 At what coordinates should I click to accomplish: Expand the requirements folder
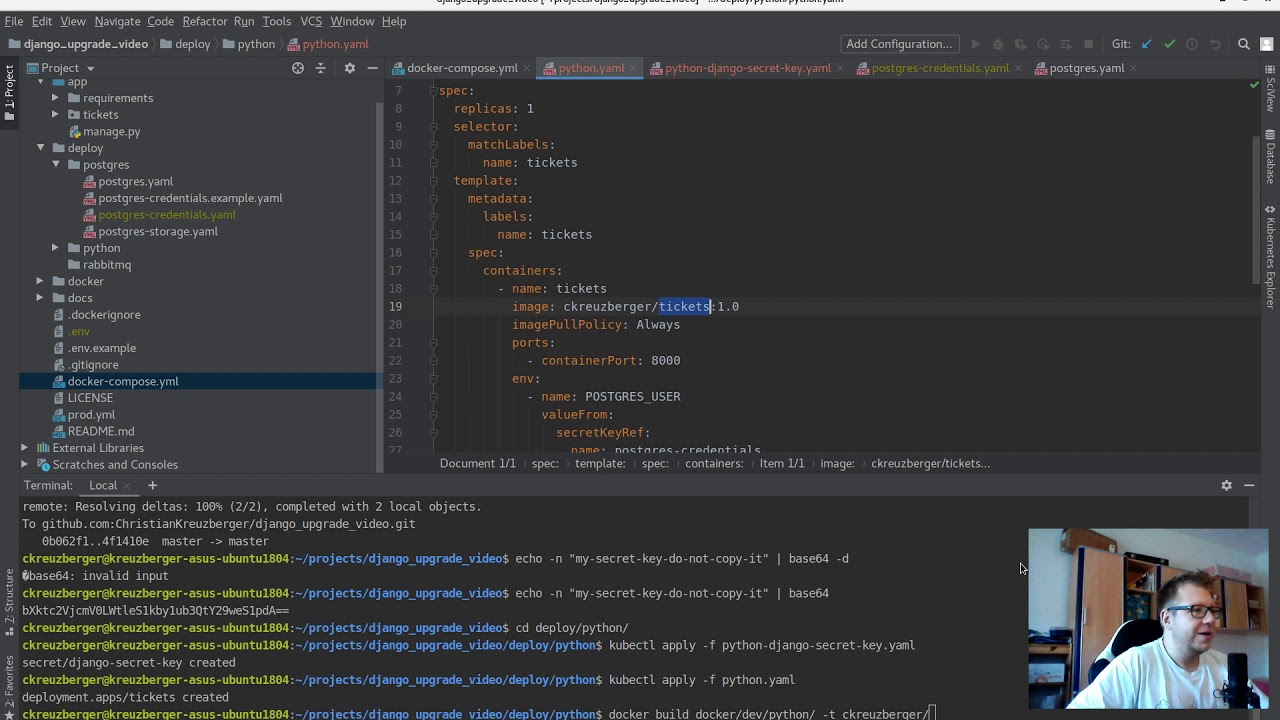pyautogui.click(x=55, y=98)
